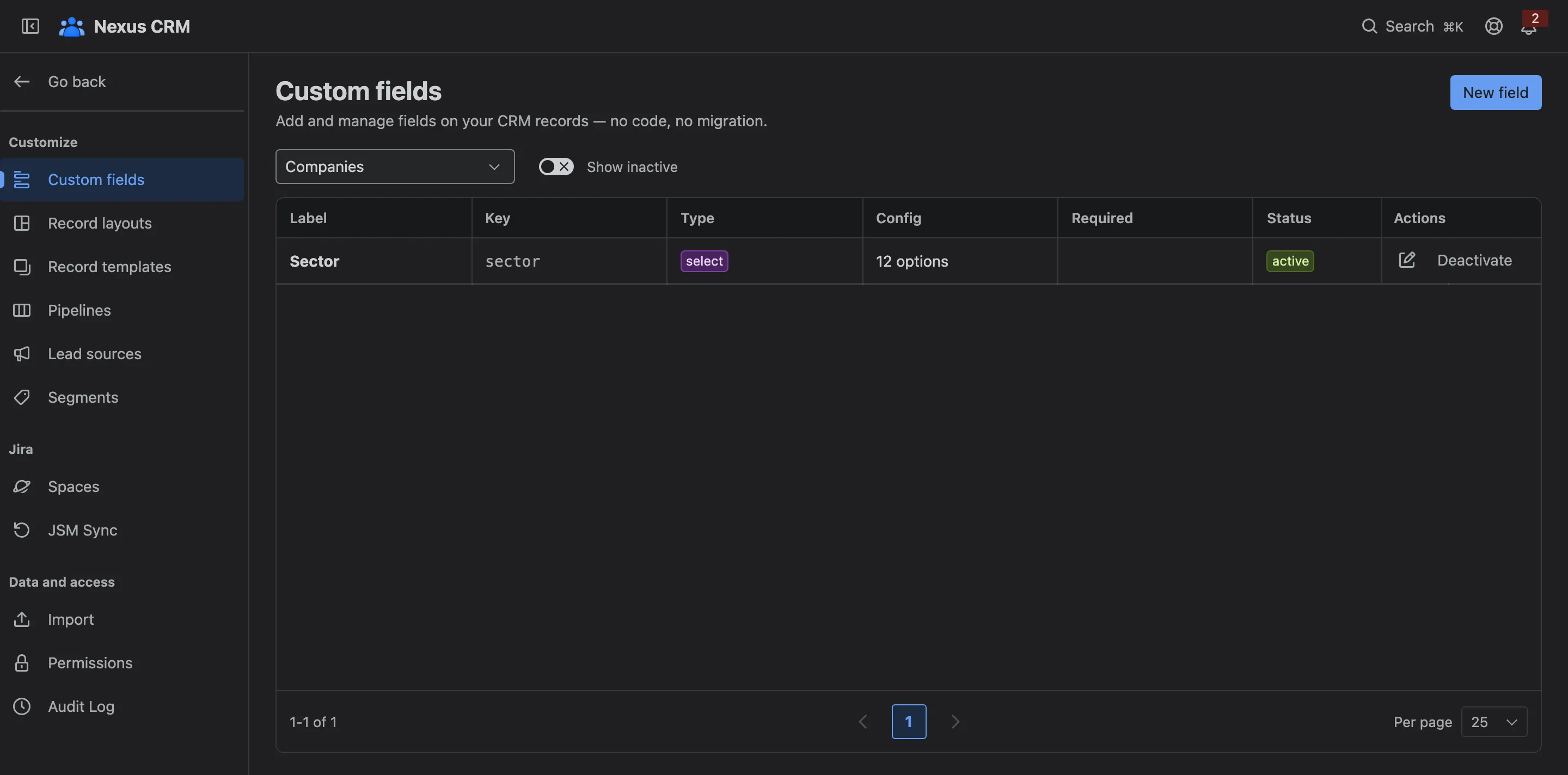Open Spaces under Jira

tap(122, 487)
